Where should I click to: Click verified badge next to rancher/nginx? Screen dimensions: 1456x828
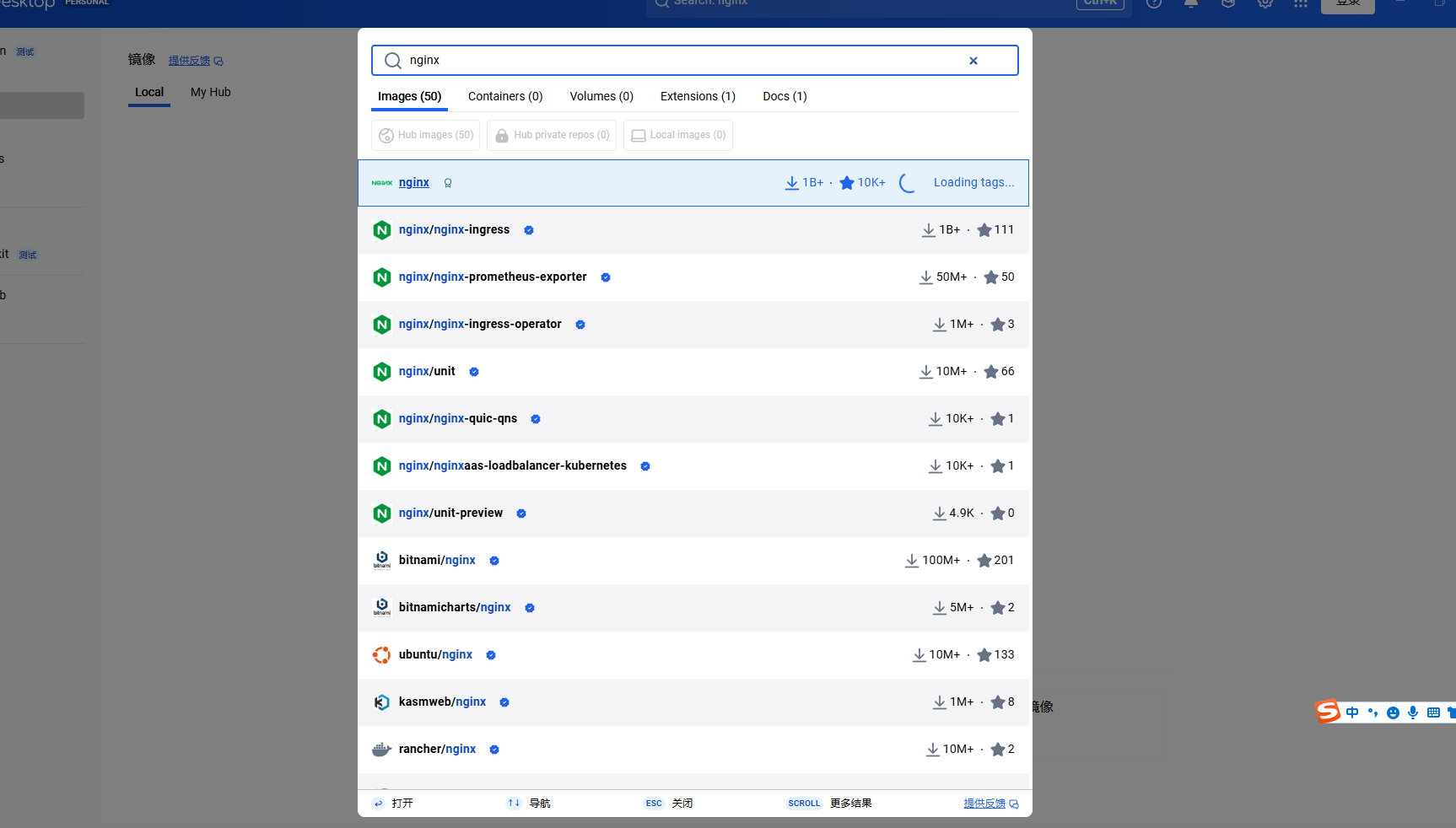(x=494, y=750)
